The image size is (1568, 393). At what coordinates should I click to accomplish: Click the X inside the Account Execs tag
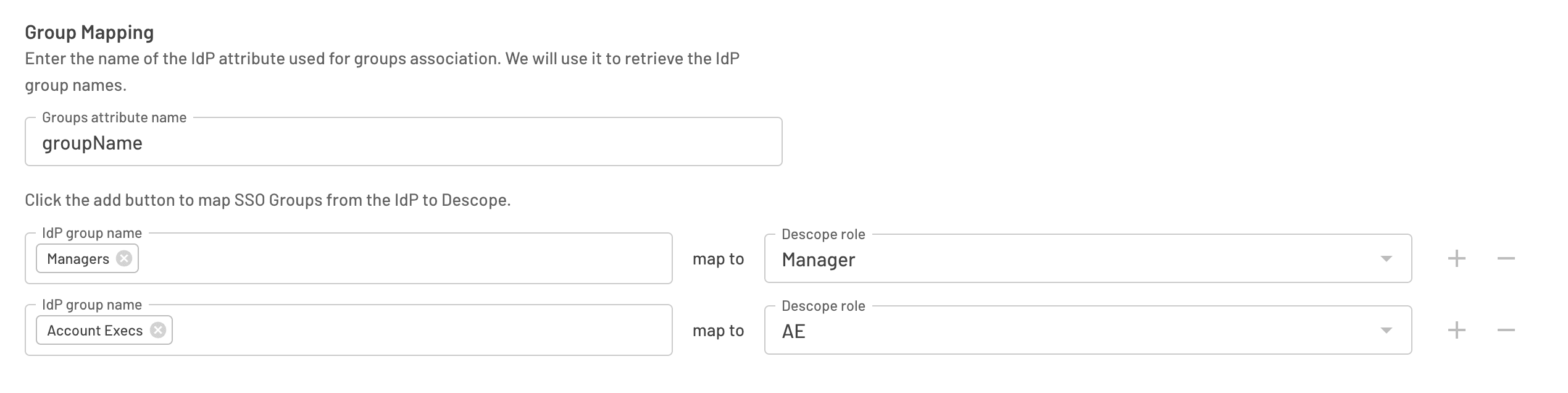159,330
